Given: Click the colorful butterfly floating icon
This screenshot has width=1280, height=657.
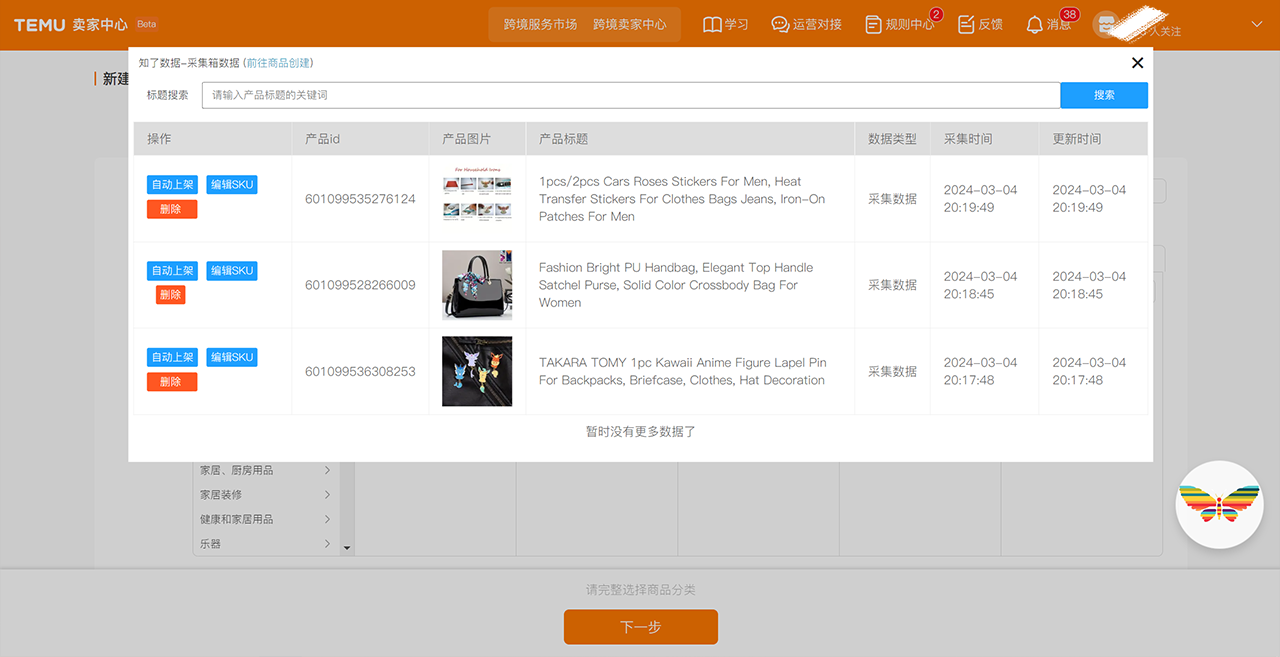Looking at the screenshot, I should (x=1219, y=504).
